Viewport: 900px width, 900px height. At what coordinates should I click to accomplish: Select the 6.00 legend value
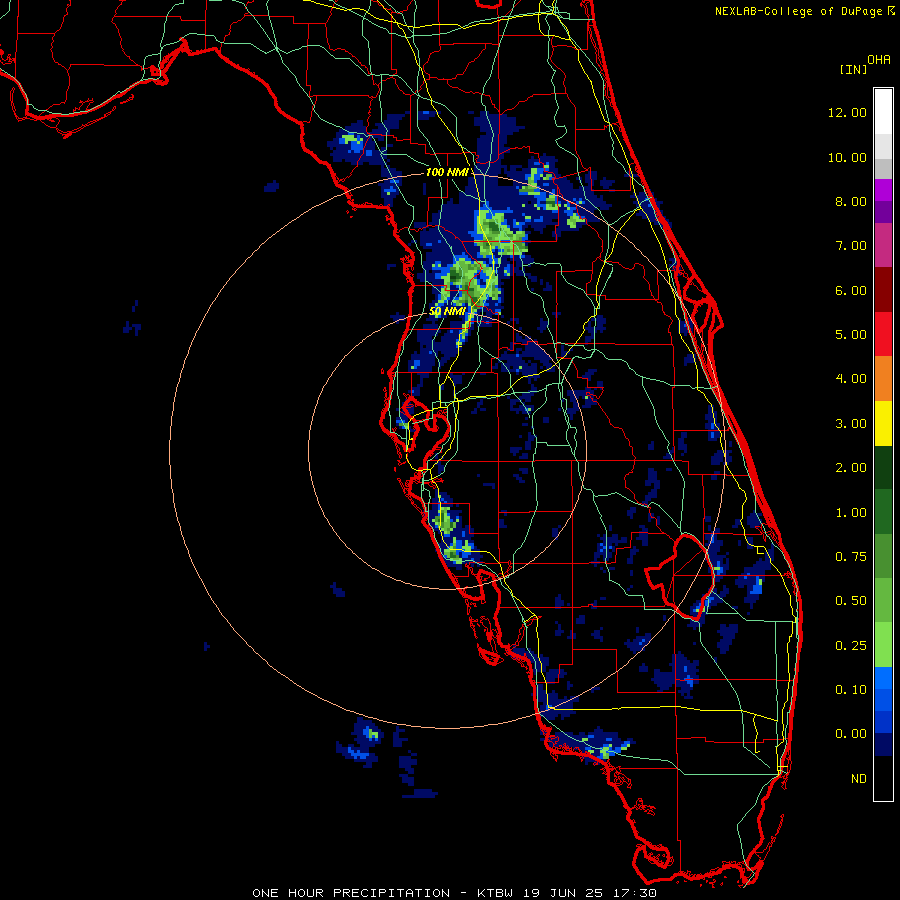[x=851, y=290]
